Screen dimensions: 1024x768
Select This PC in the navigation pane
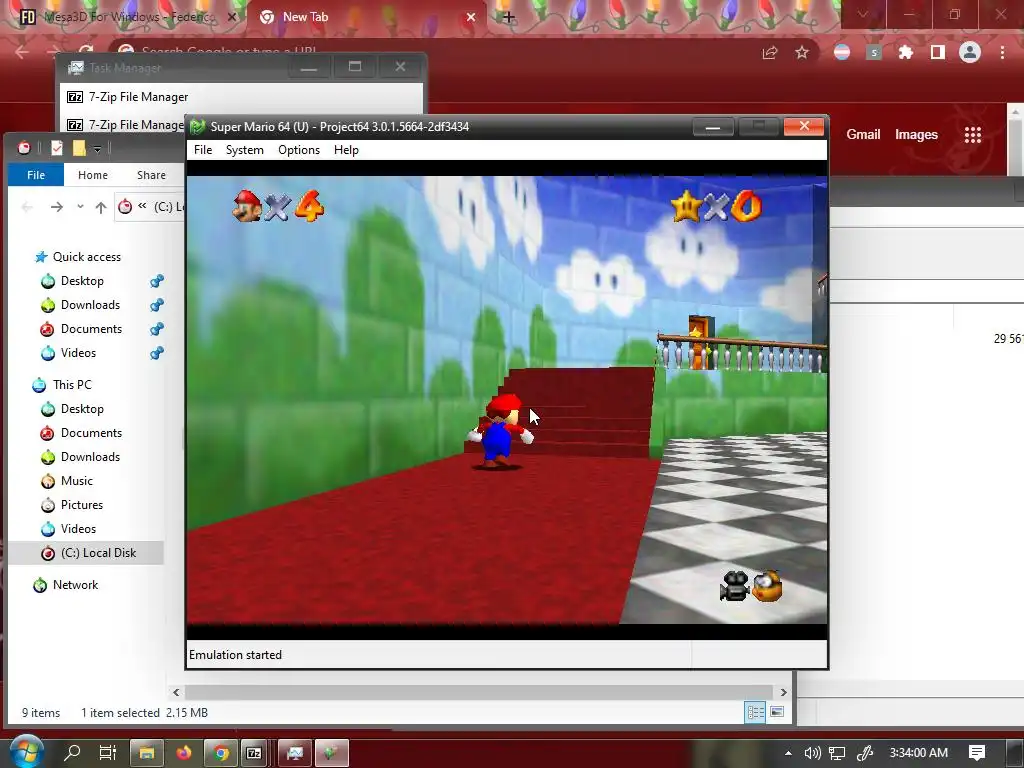pyautogui.click(x=72, y=385)
